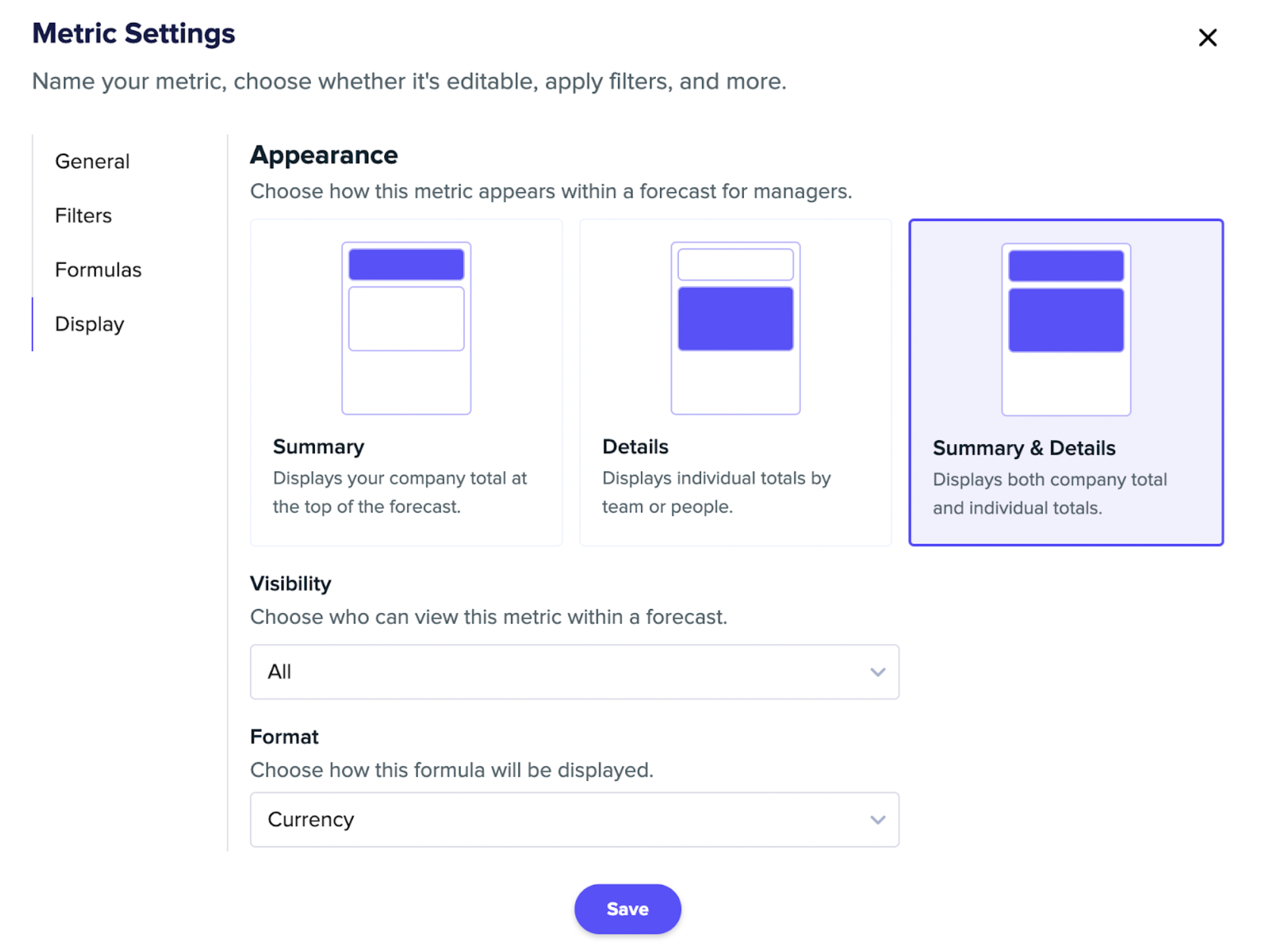Screen dimensions: 1265x952
Task: Open the Visibility dropdown showing All
Action: [x=574, y=672]
